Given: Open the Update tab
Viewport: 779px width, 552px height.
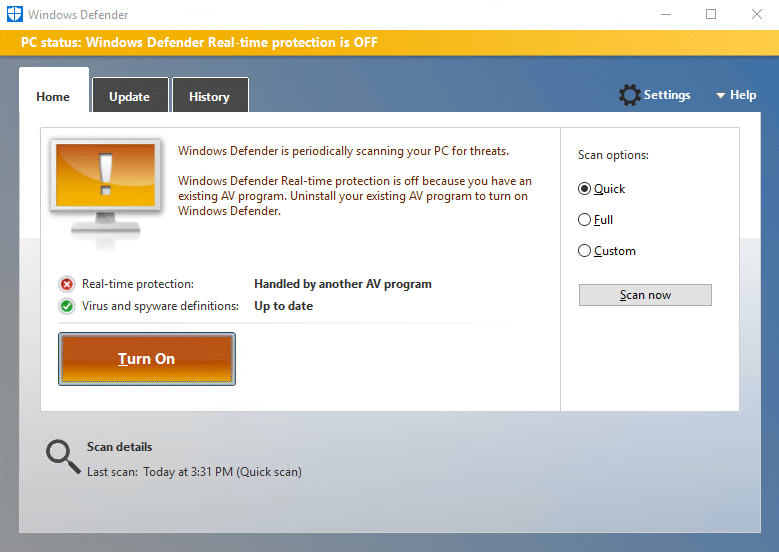Looking at the screenshot, I should click(x=130, y=96).
